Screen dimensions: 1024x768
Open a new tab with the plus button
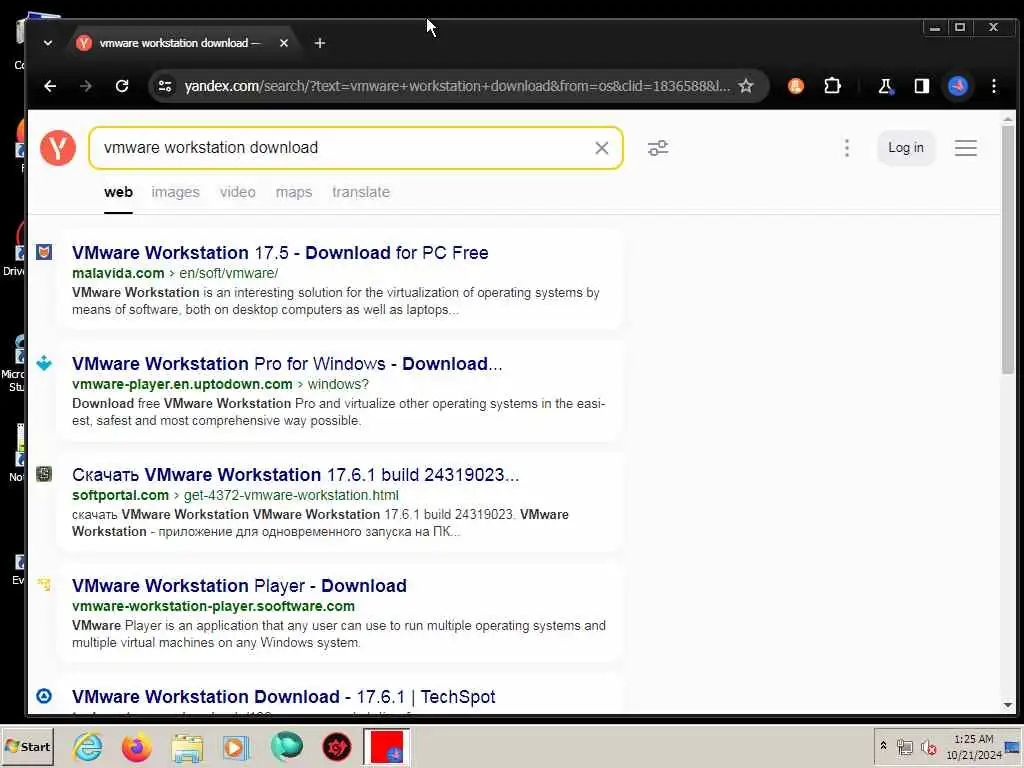(319, 43)
